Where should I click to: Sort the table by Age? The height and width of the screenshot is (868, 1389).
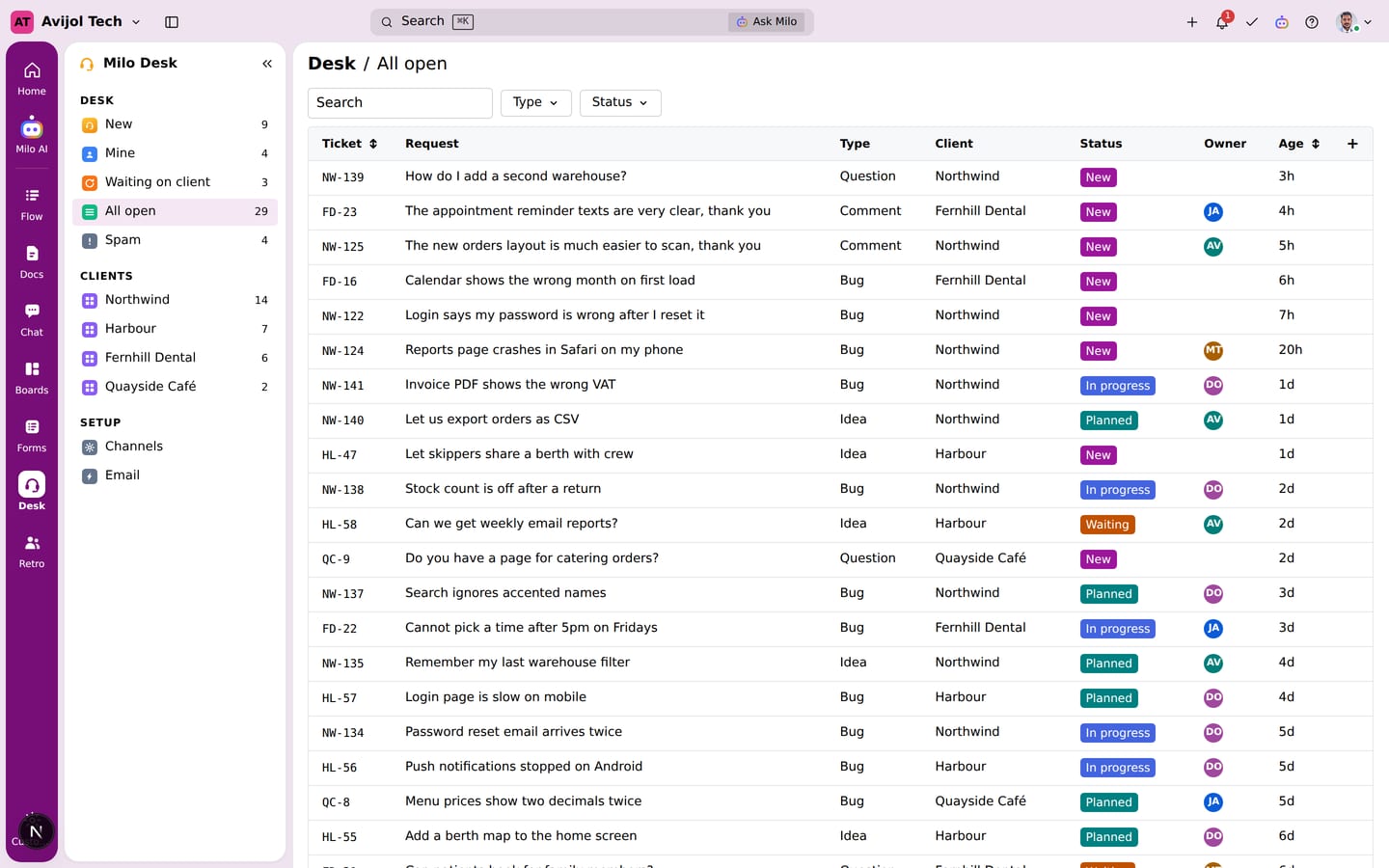point(1299,144)
